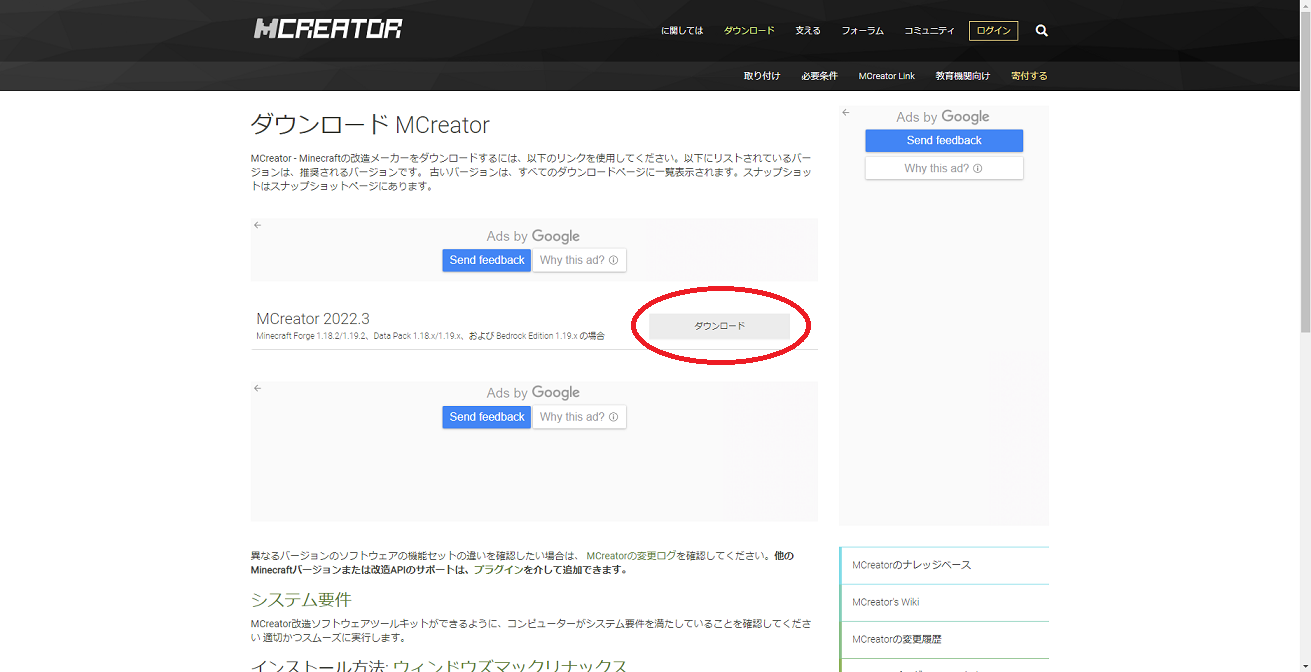Click the scrollbar up arrow
This screenshot has height=672, width=1311.
1304,8
